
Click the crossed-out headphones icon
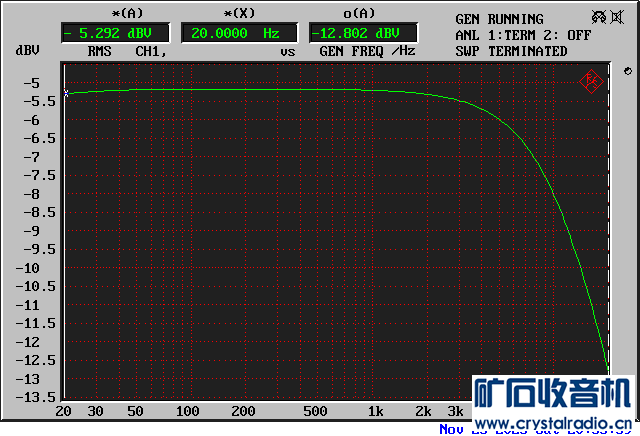pos(599,17)
